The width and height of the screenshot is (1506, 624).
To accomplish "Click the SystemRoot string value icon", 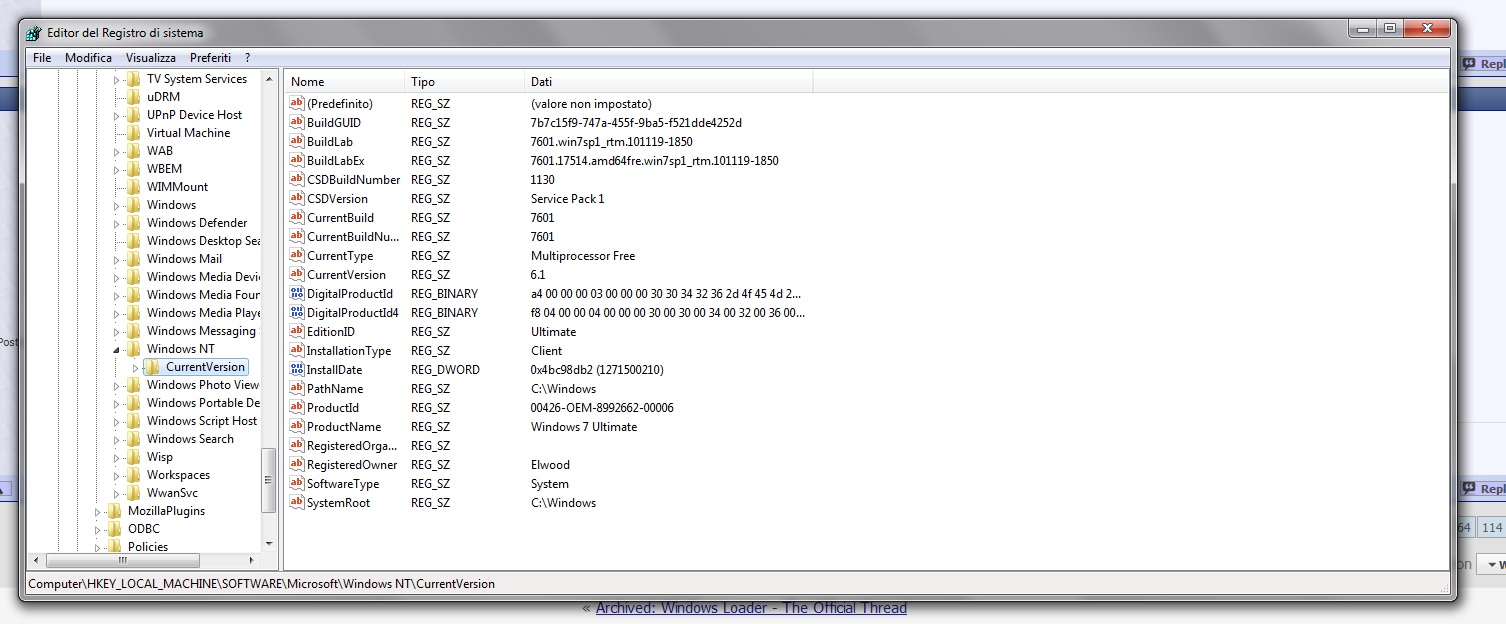I will click(x=296, y=502).
